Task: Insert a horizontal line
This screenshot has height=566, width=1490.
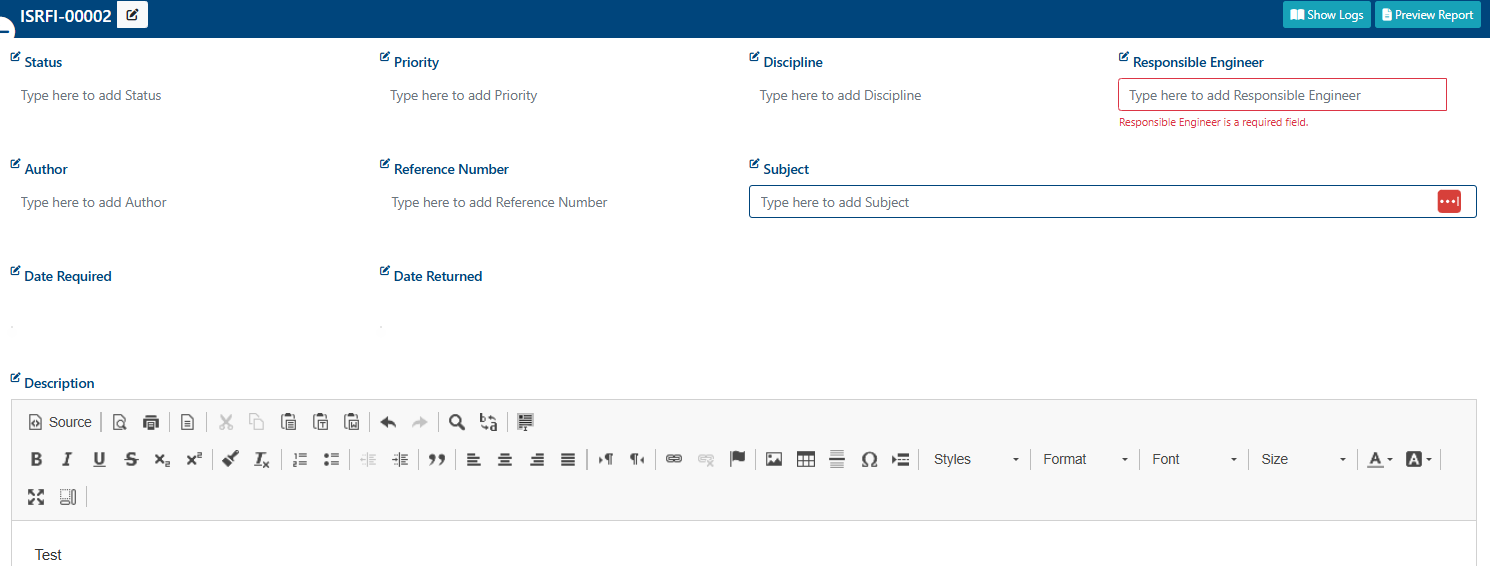Action: click(x=837, y=459)
